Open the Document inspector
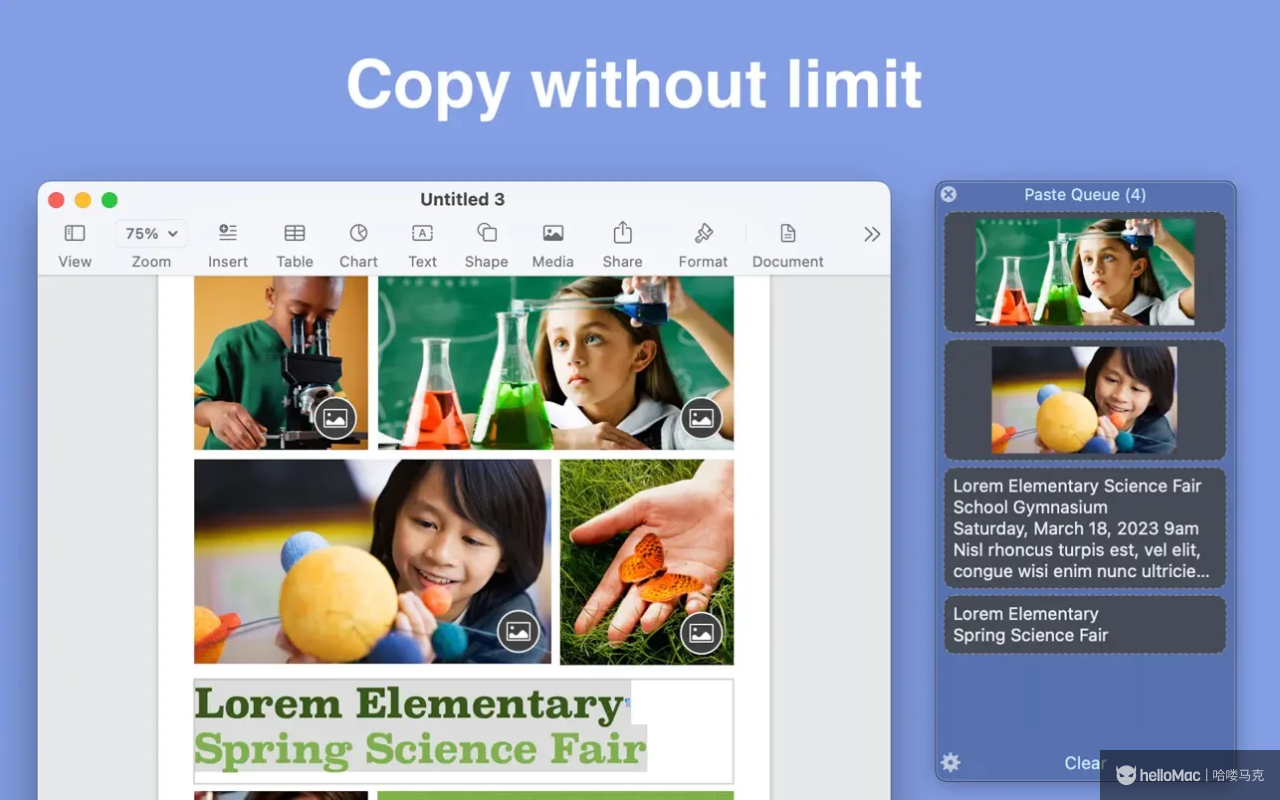Viewport: 1280px width, 800px height. pos(788,233)
